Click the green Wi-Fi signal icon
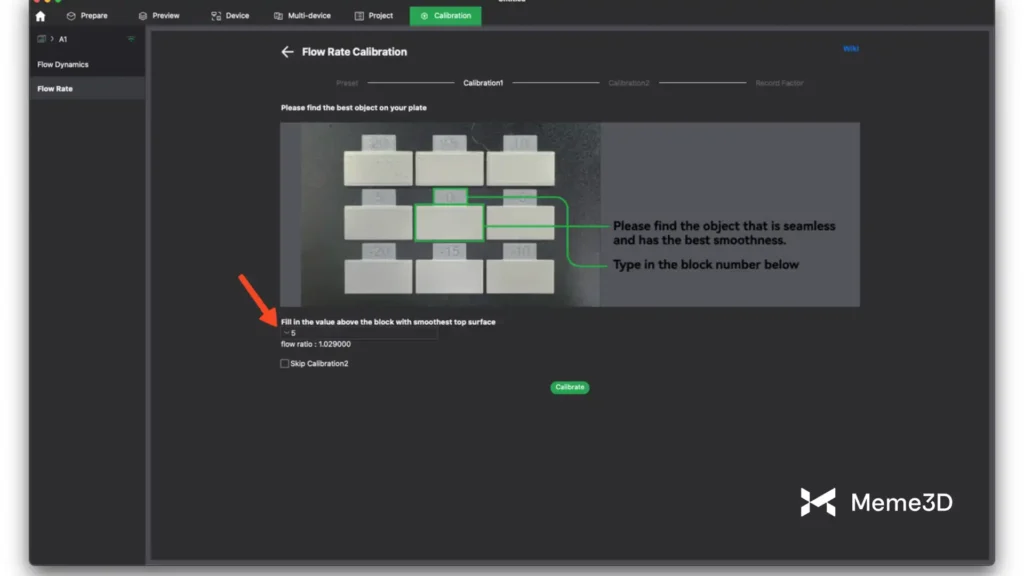1024x576 pixels. (x=131, y=39)
